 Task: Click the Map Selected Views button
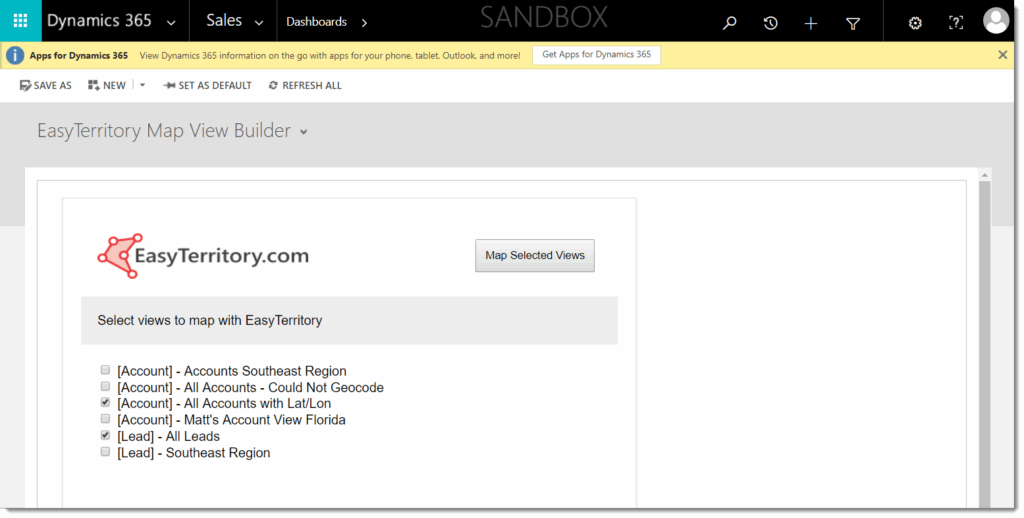tap(535, 256)
